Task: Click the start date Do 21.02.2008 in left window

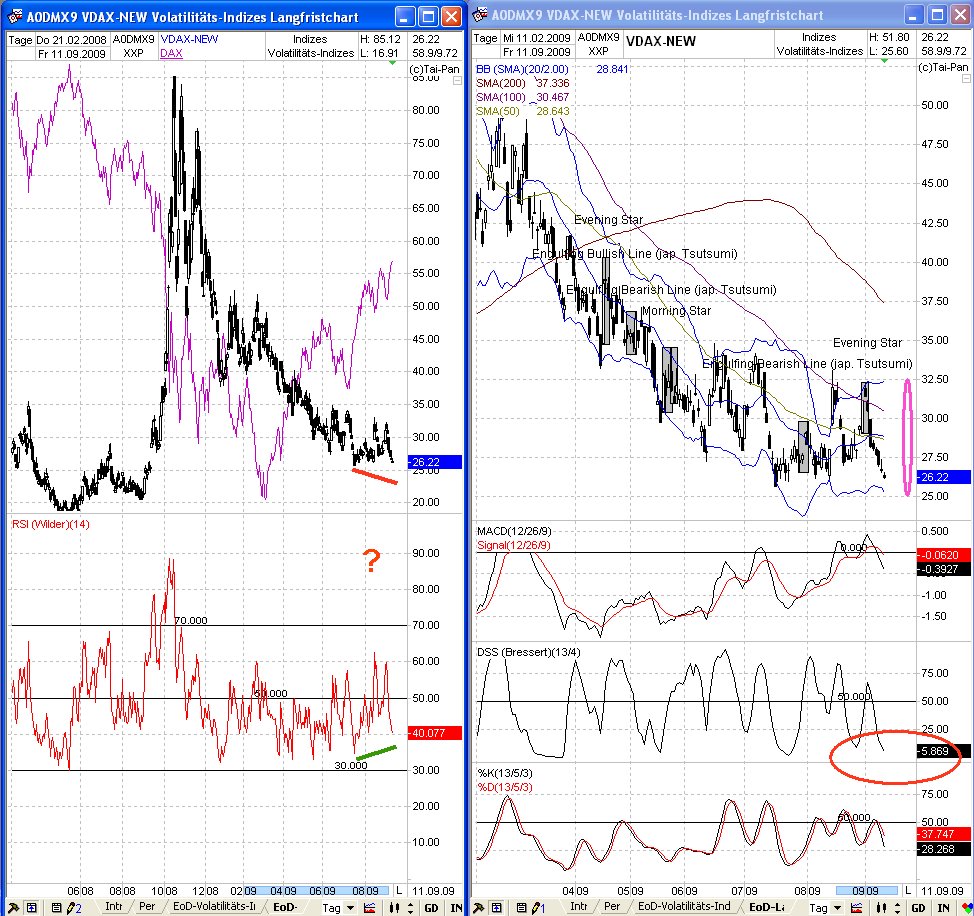Action: pos(71,40)
